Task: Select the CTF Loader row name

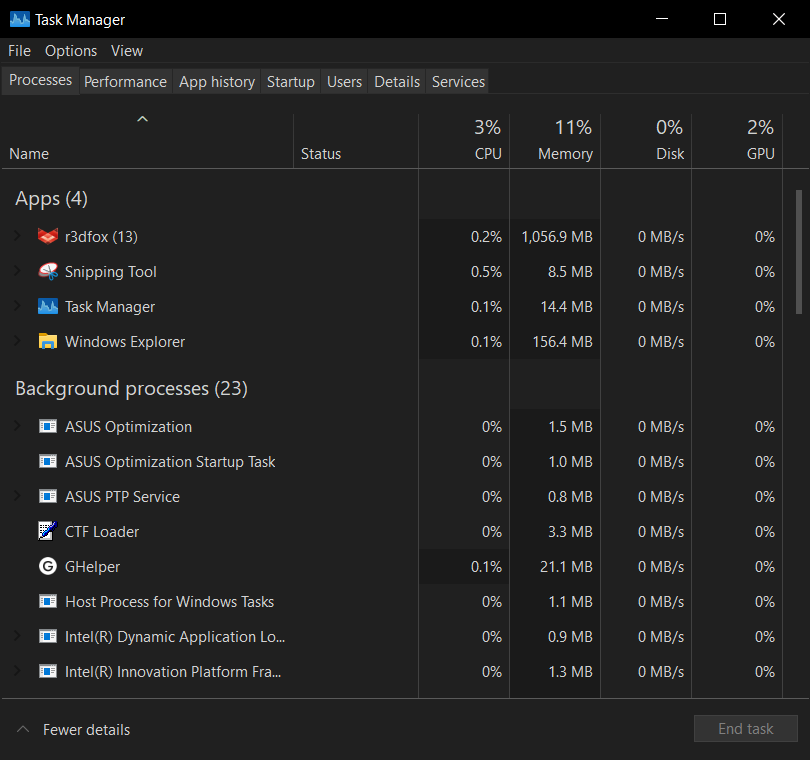Action: click(102, 532)
